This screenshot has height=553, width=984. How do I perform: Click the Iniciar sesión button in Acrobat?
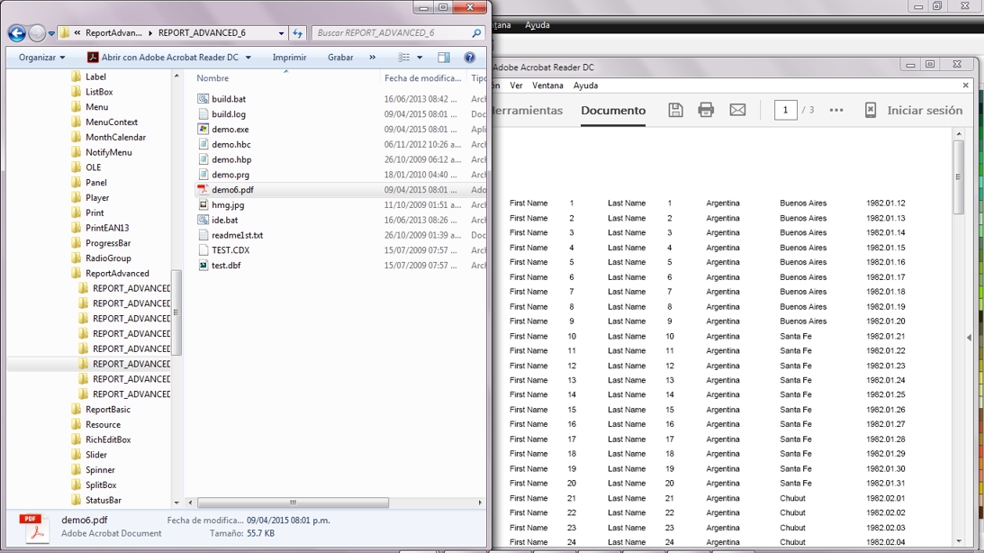tap(924, 110)
